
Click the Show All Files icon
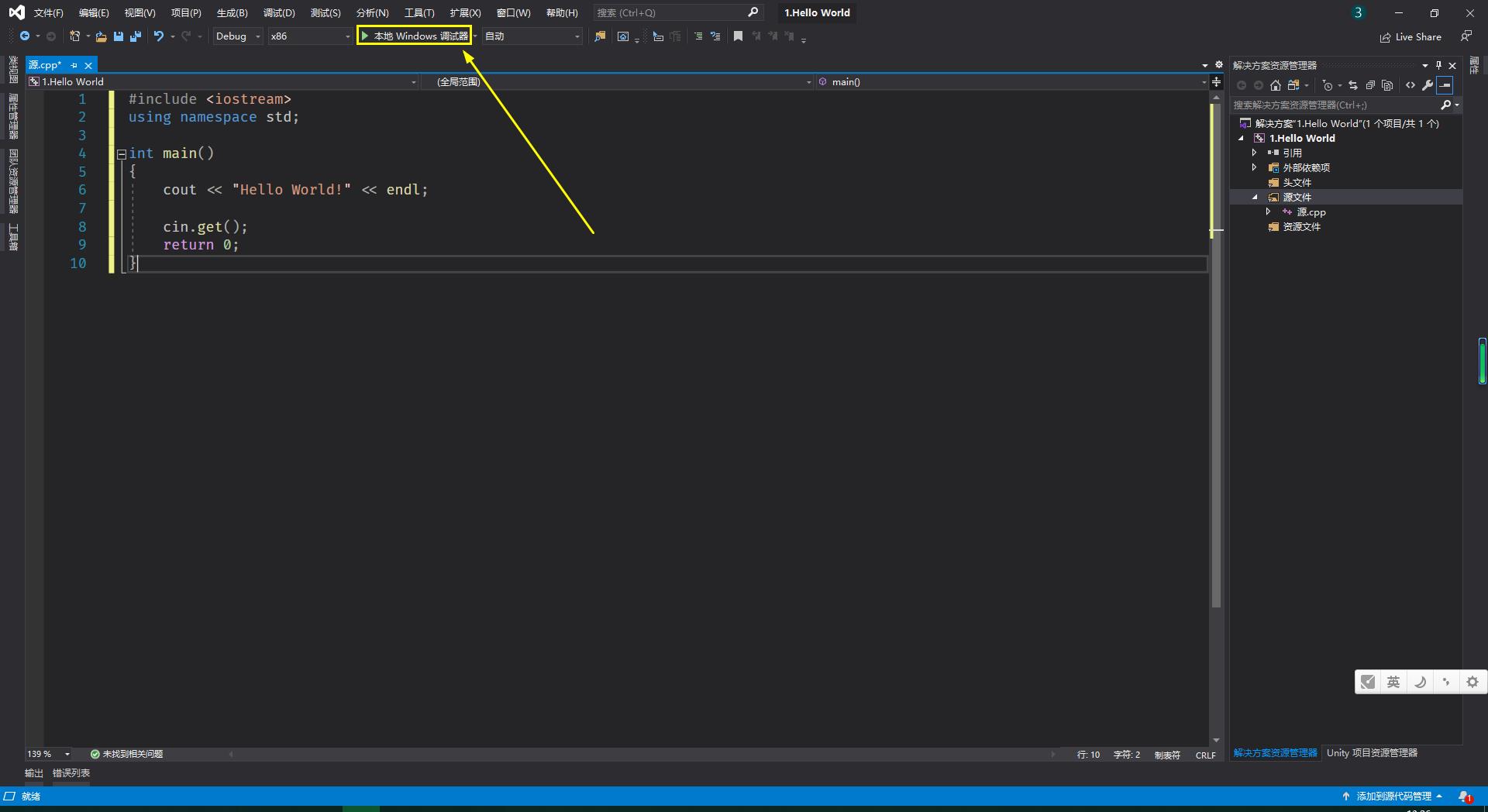coord(1387,85)
